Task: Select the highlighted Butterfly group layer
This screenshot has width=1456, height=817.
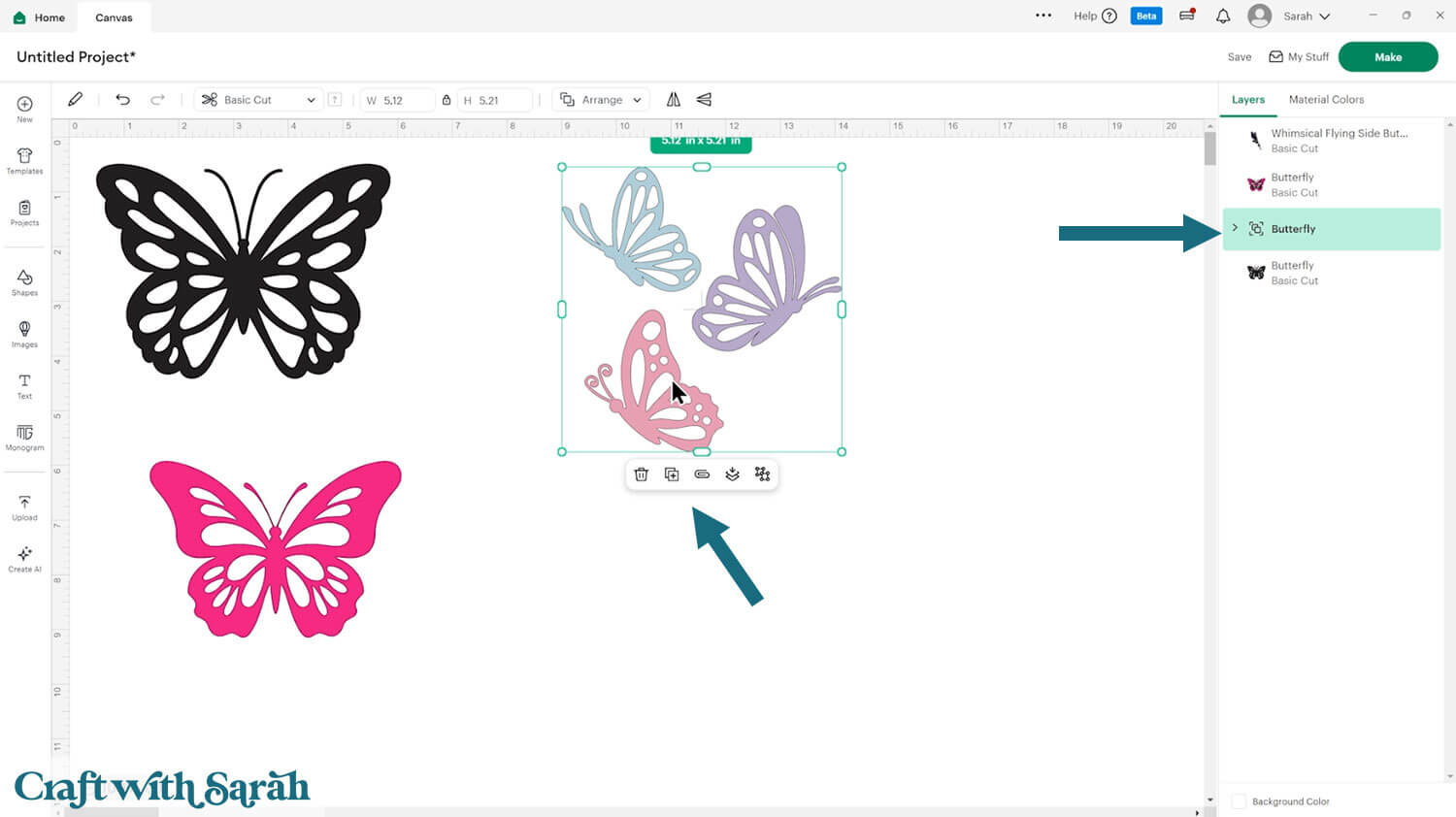Action: point(1332,229)
